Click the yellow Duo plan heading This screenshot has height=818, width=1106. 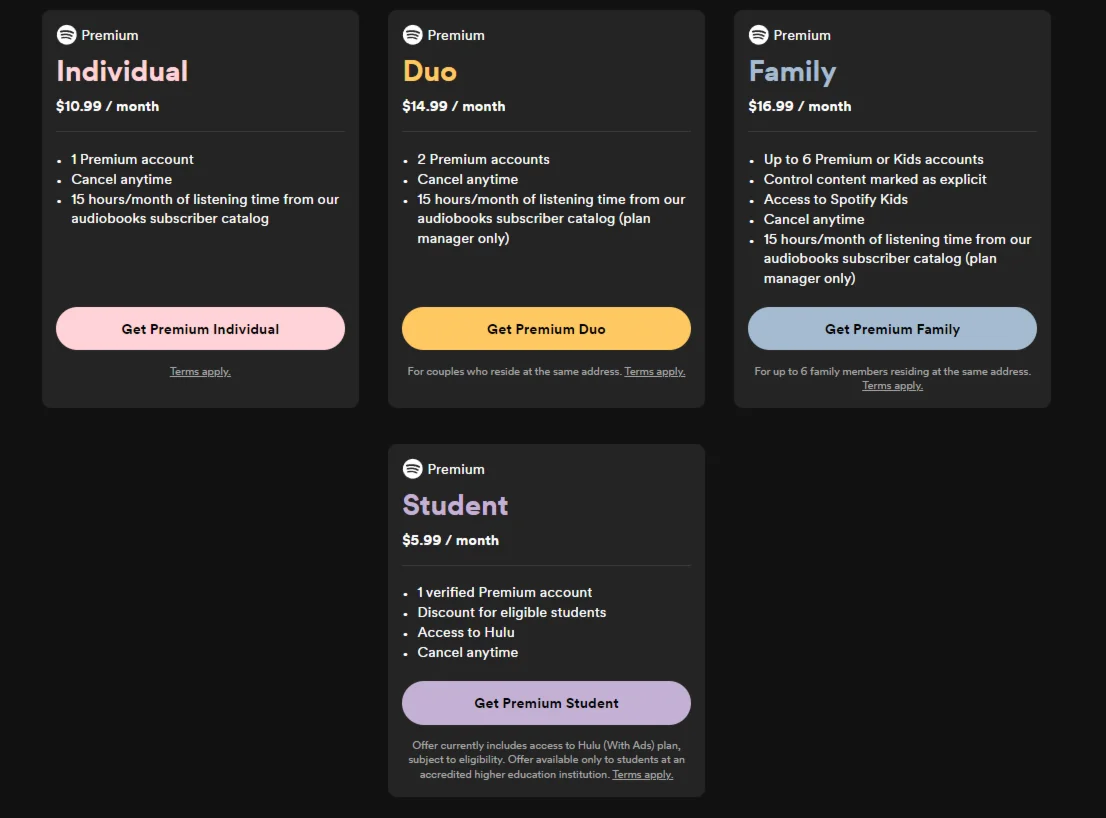point(430,72)
